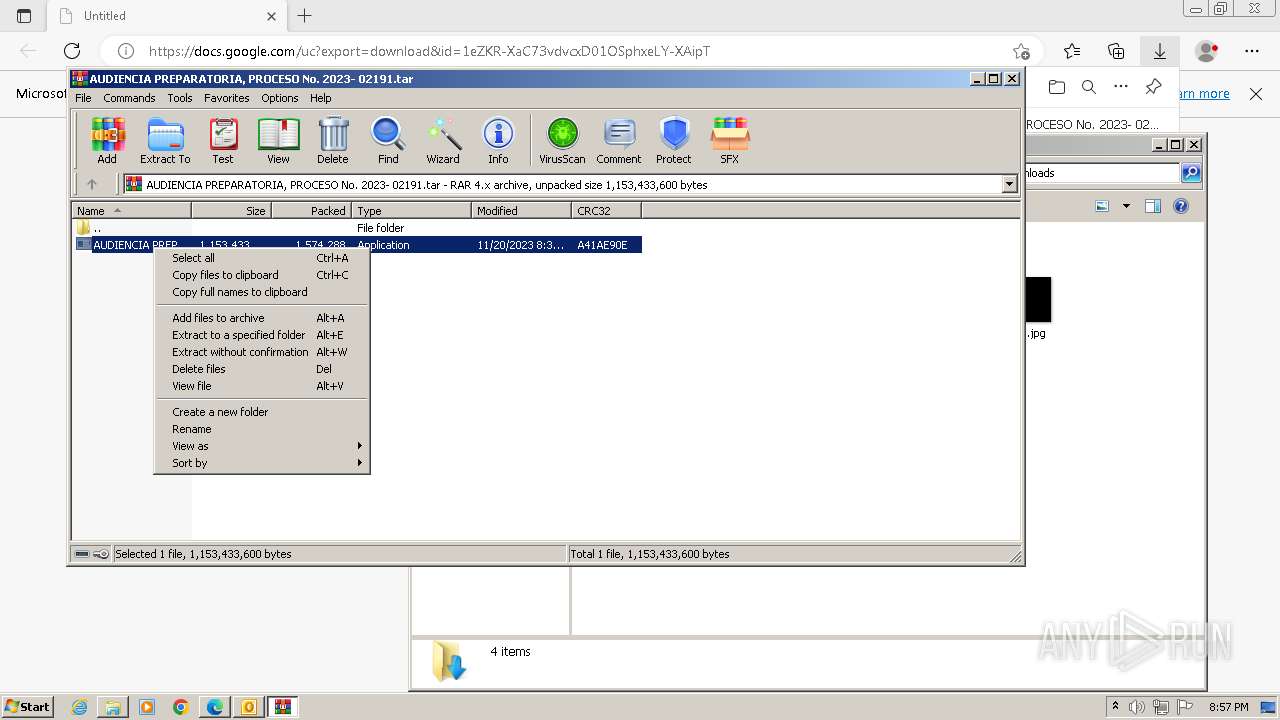Go up one folder level arrow

[92, 184]
